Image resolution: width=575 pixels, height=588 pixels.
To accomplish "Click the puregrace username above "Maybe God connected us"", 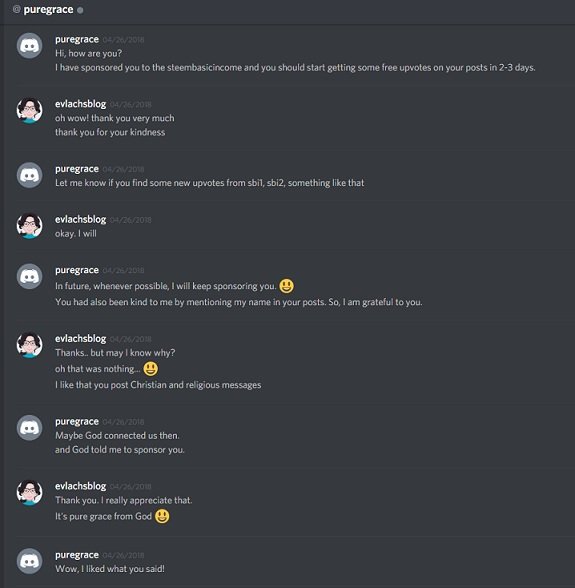I will [x=77, y=422].
